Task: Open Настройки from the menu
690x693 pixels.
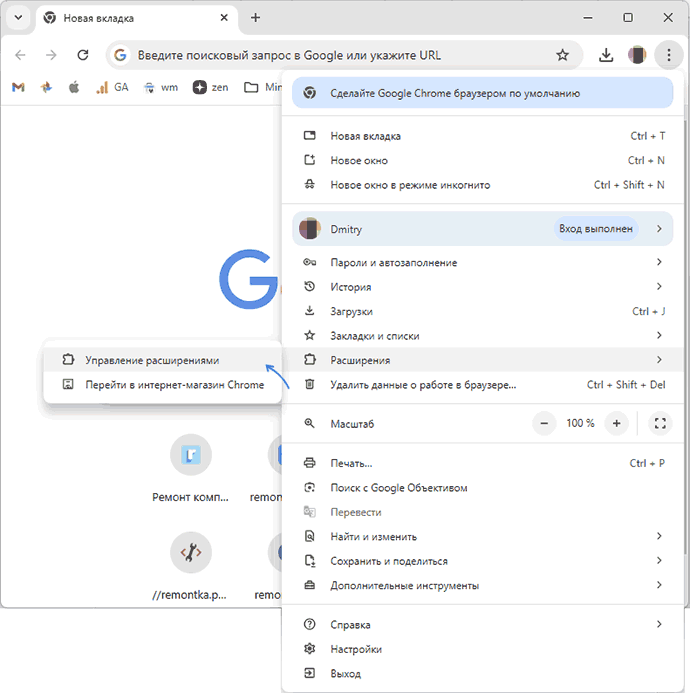Action: [x=482, y=649]
